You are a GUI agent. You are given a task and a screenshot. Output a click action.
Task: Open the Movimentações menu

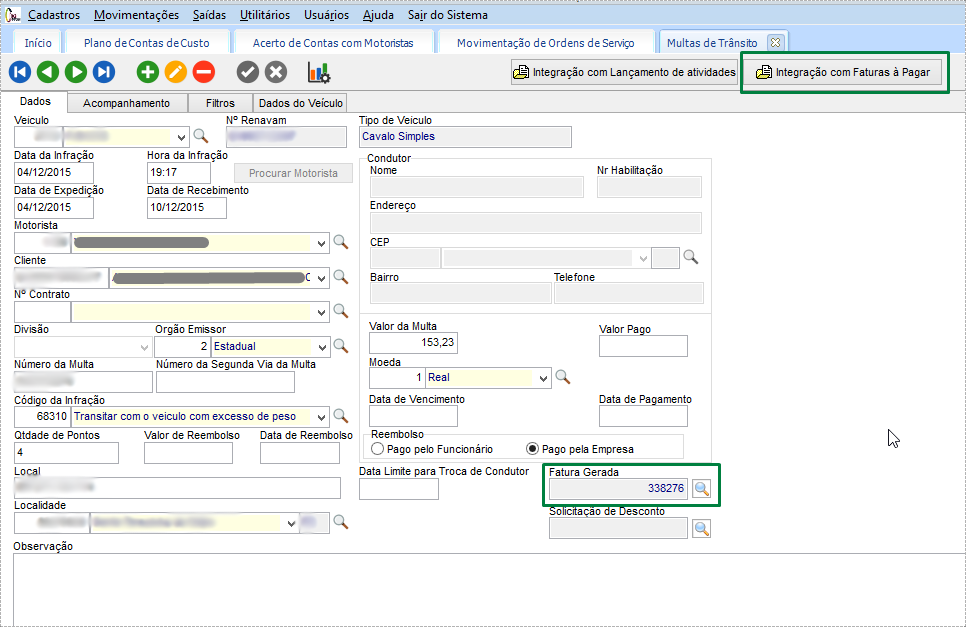click(x=137, y=15)
